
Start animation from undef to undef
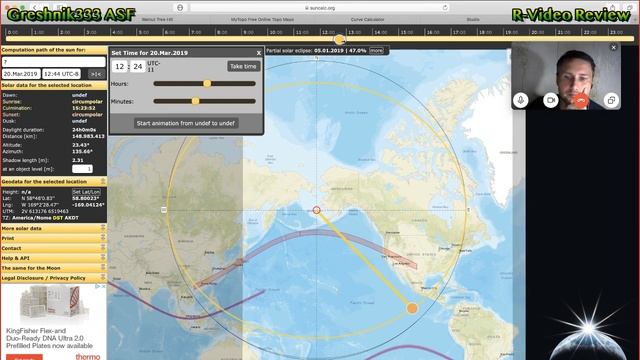click(186, 123)
